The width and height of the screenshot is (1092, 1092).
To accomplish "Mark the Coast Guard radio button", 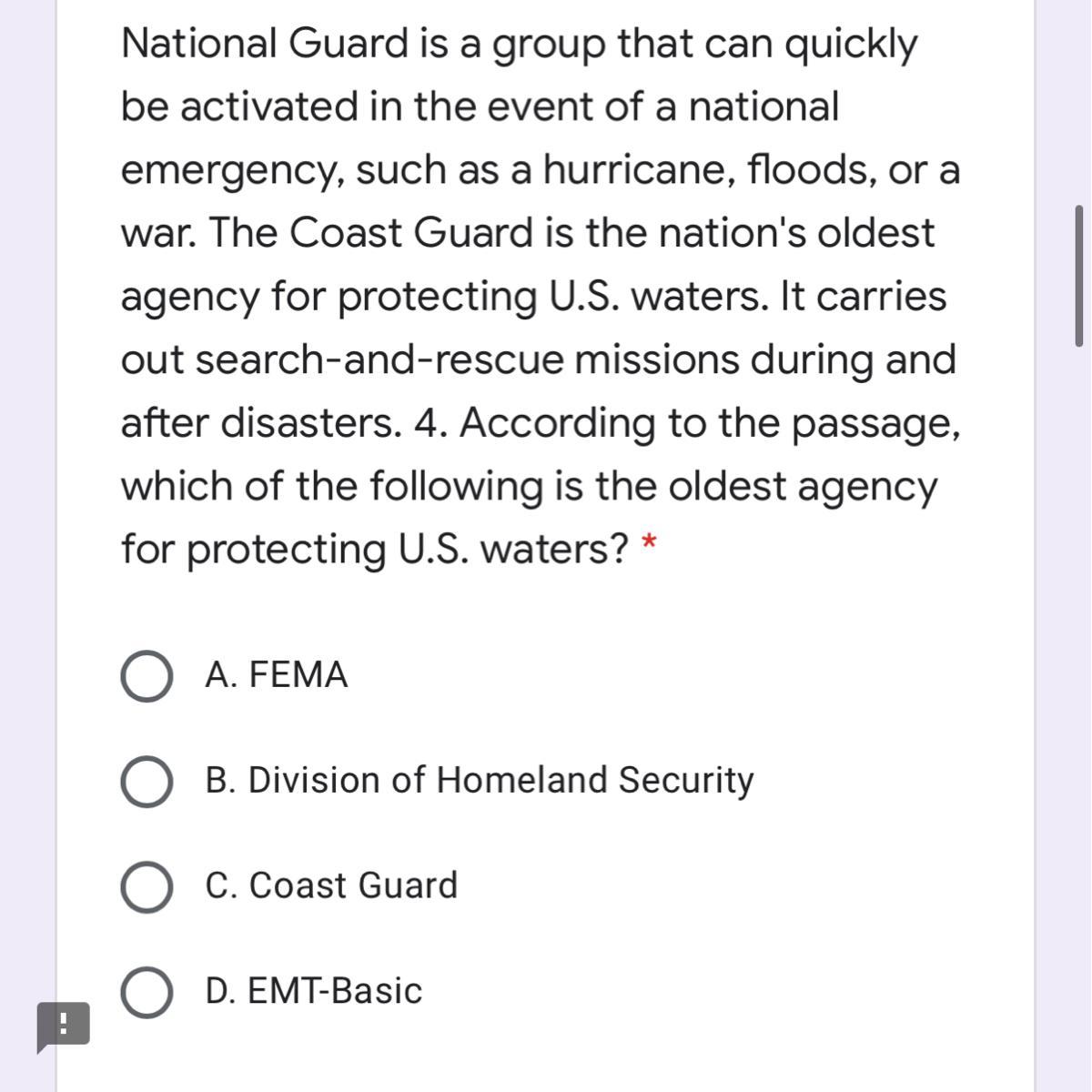I will (147, 887).
